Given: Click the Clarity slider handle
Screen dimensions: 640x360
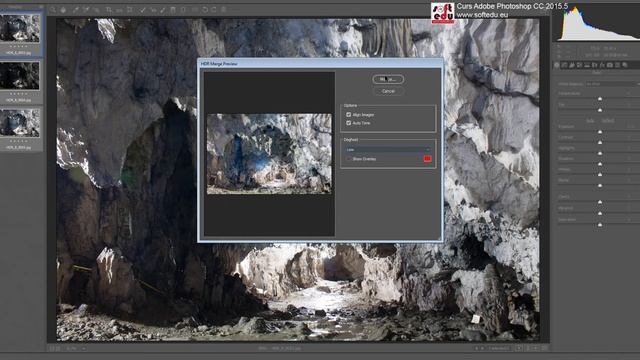Looking at the screenshot, I should 600,202.
